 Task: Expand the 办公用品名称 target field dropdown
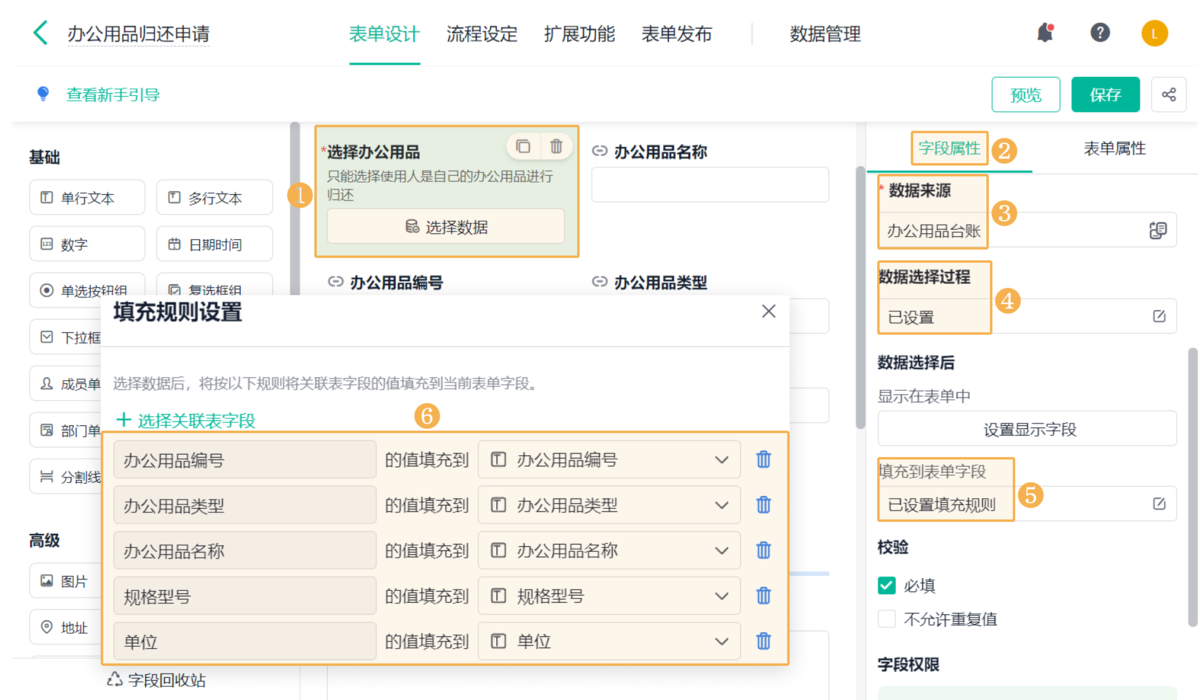point(721,551)
